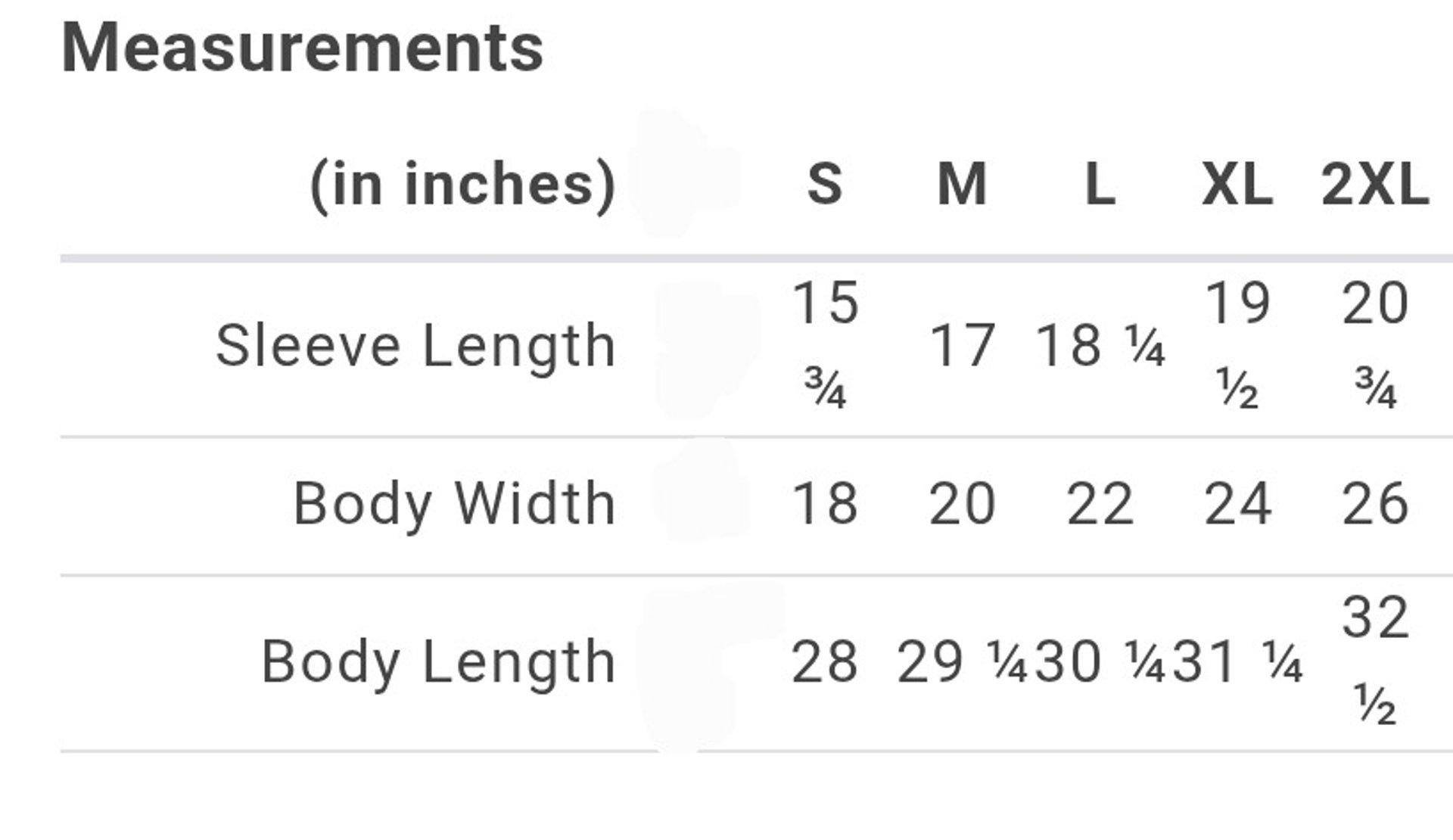The height and width of the screenshot is (840, 1453).
Task: Click sleeve length value 18 ¼ for L
Action: click(x=1100, y=346)
